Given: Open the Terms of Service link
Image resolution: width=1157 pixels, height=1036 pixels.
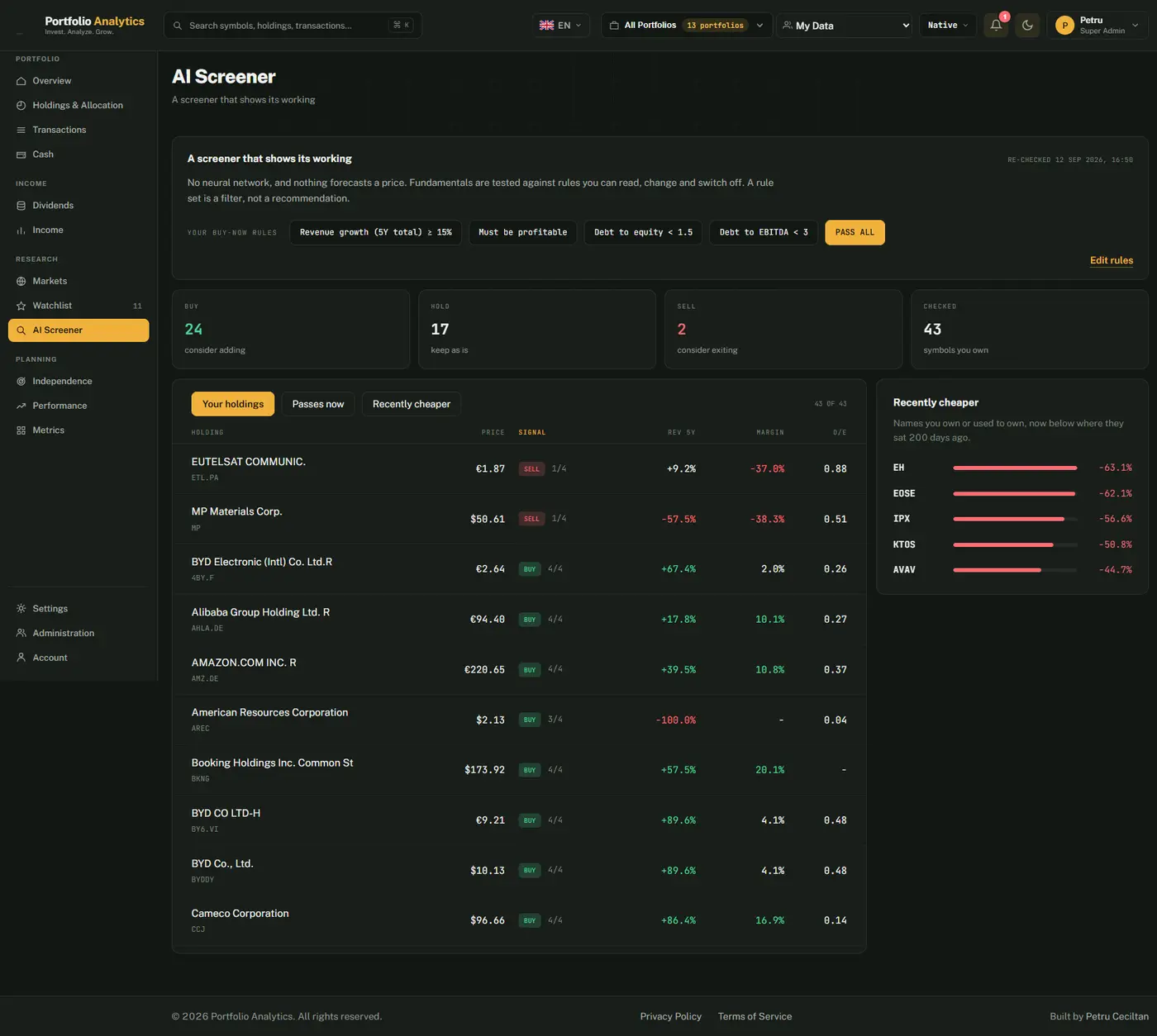Looking at the screenshot, I should click(755, 1016).
